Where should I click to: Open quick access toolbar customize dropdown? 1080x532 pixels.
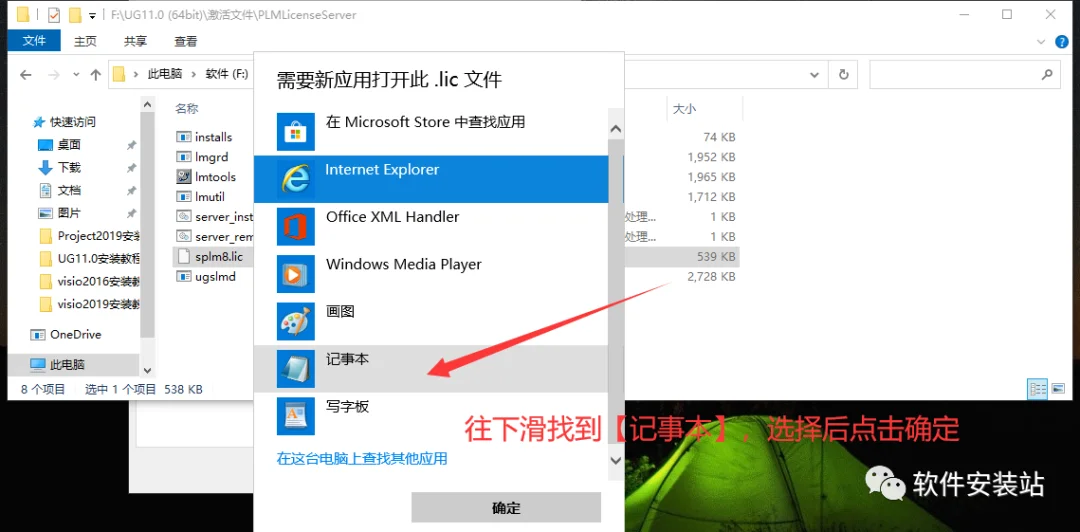92,15
